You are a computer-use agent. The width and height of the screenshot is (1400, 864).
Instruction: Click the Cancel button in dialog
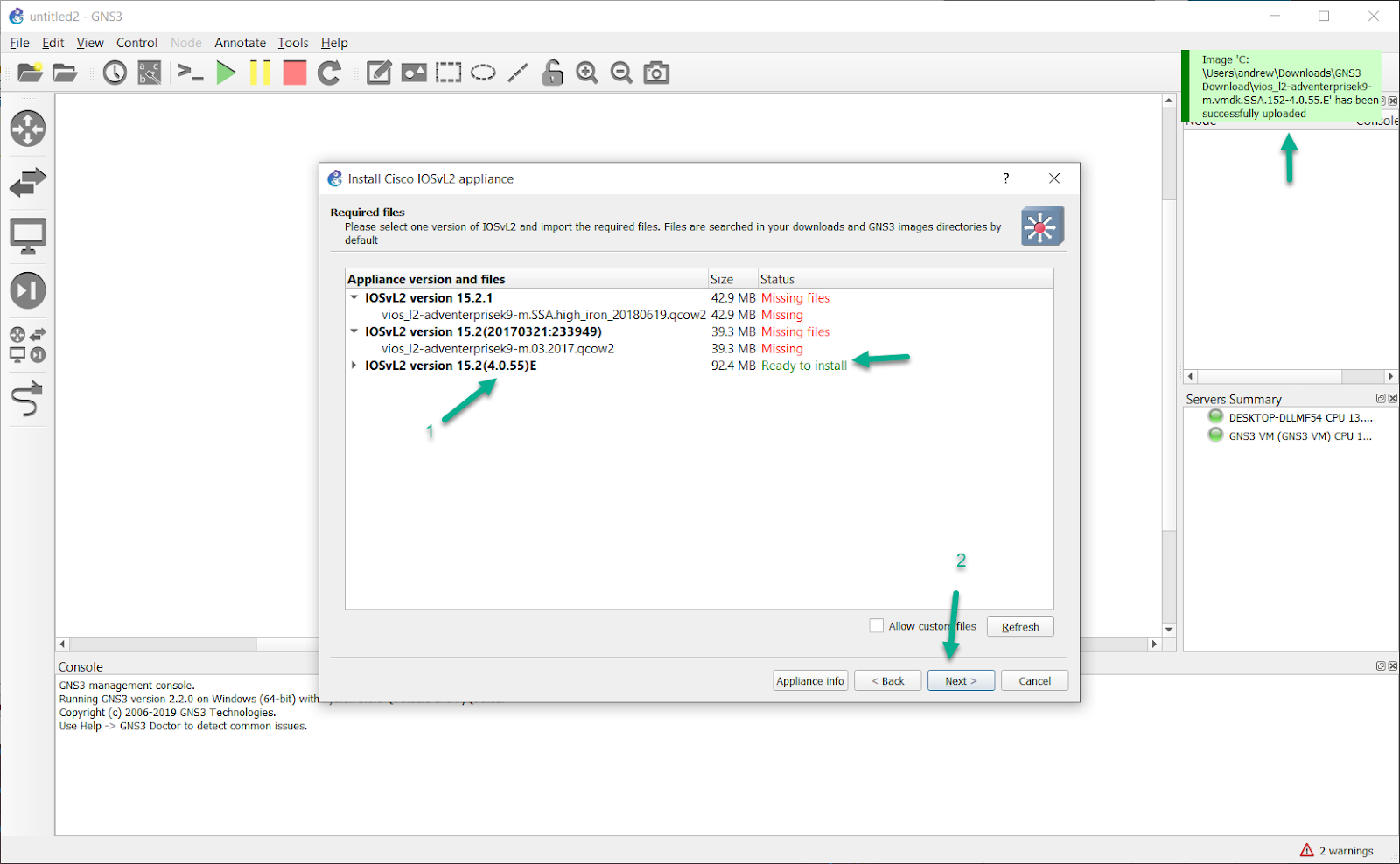1034,681
